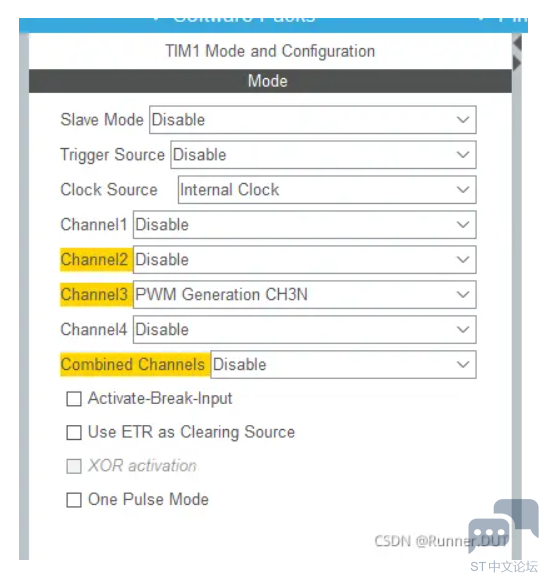Click the XOR activation checkbox
This screenshot has height=582, width=547.
[x=74, y=466]
